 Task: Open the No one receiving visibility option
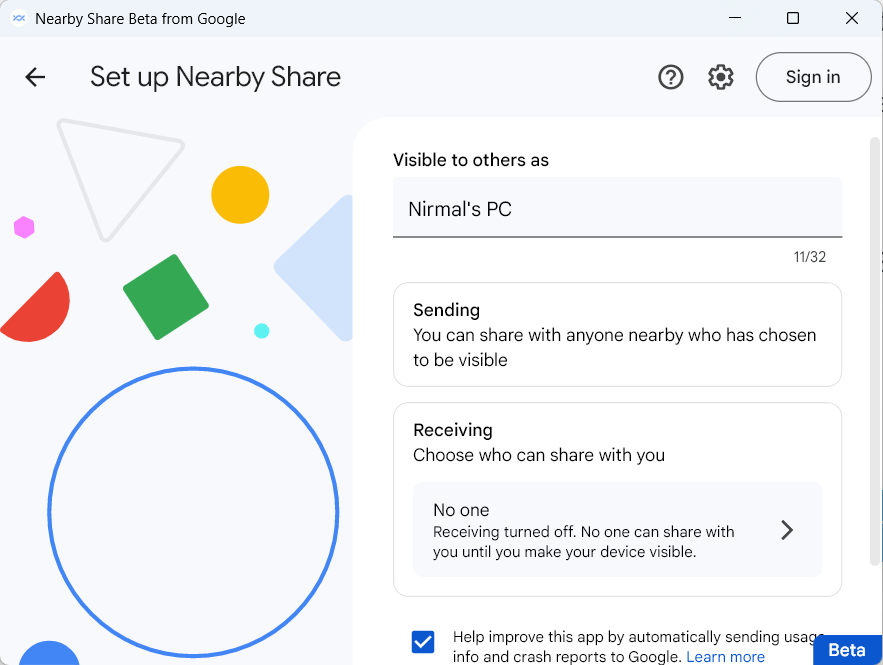point(617,529)
